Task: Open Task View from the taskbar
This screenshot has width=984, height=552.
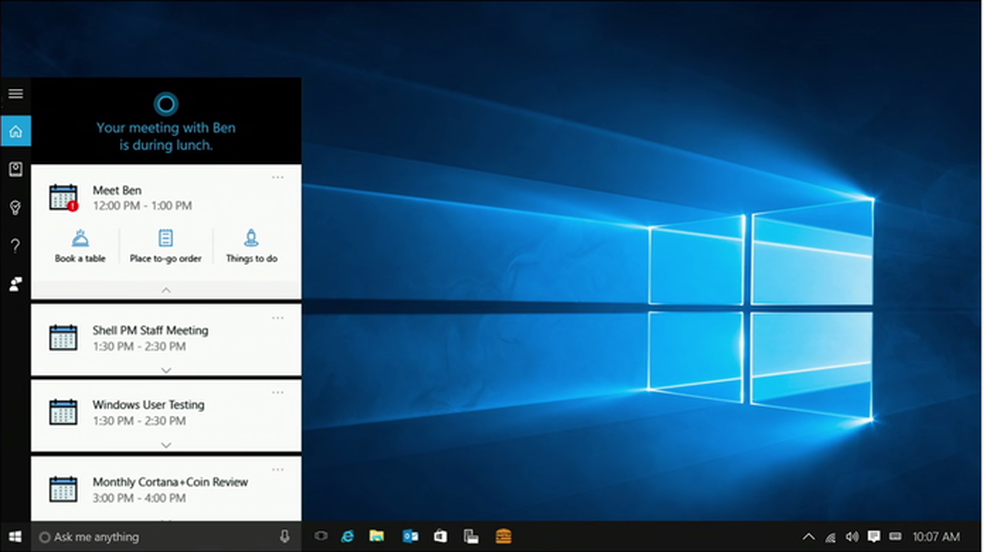Action: (x=321, y=536)
